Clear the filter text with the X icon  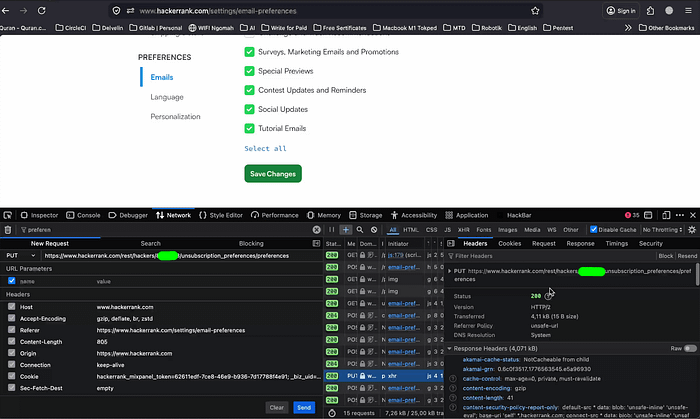pyautogui.click(x=317, y=230)
